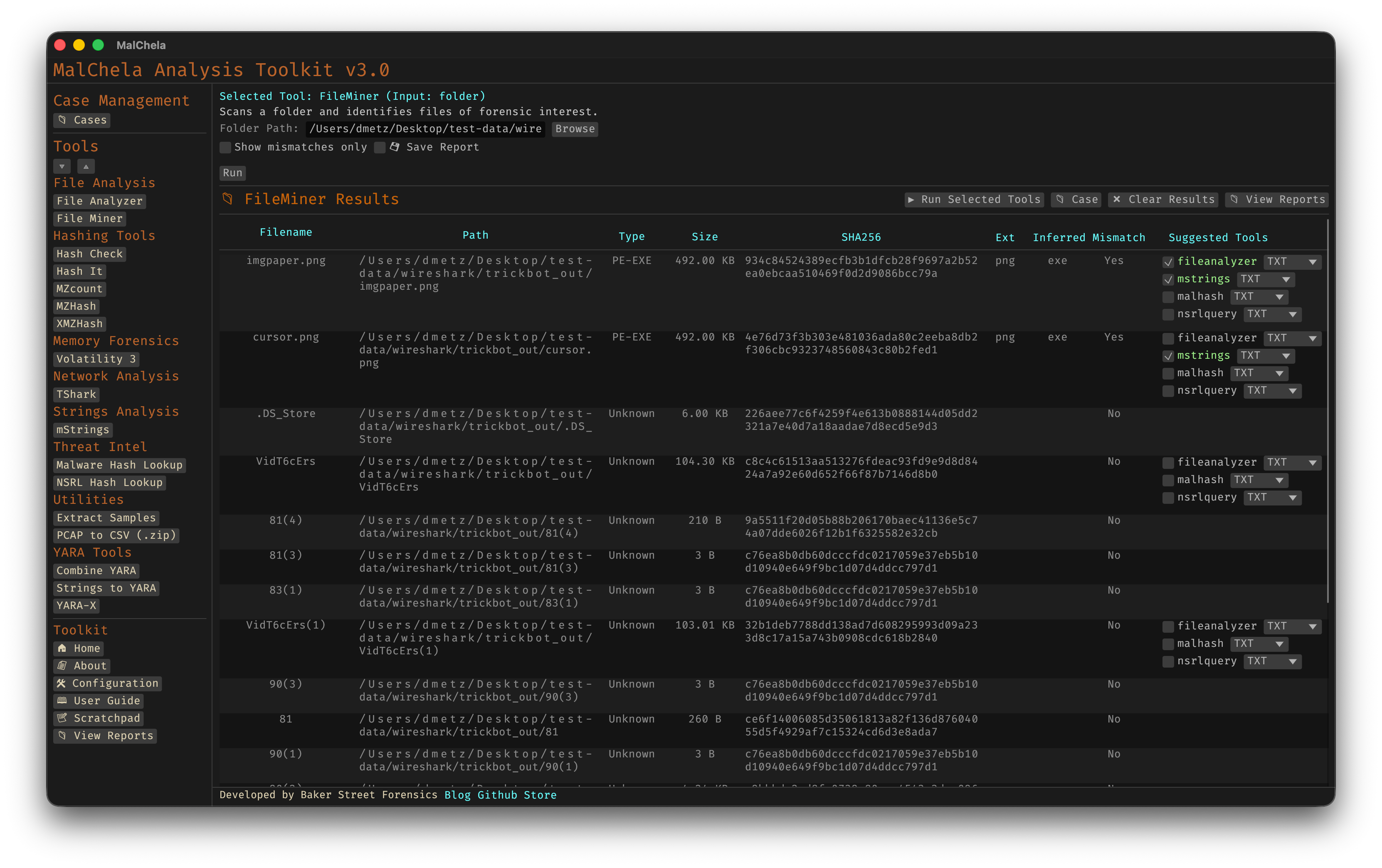The image size is (1382, 868).
Task: Browse for a folder path
Action: 575,128
